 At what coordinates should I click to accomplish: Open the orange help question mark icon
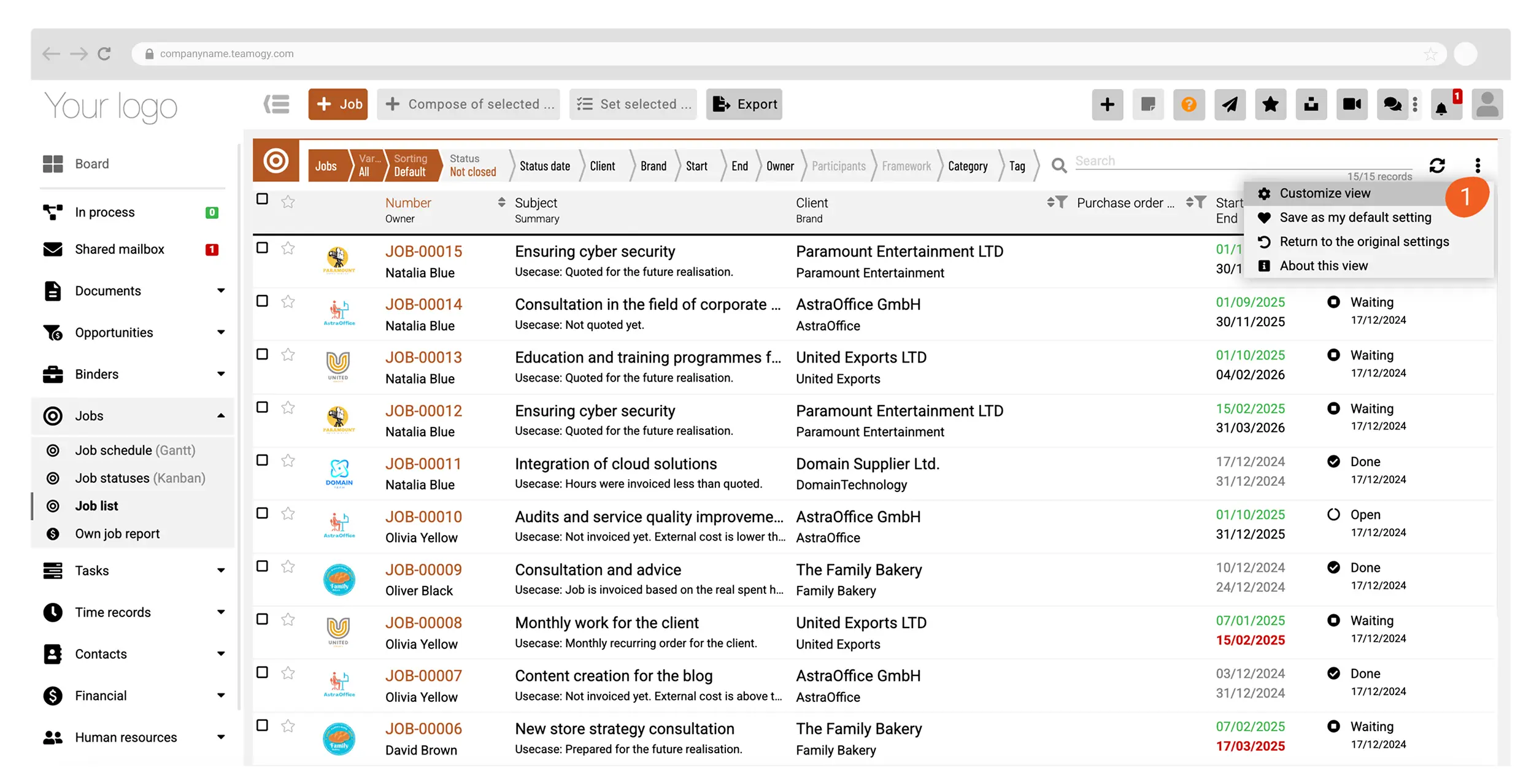click(1189, 104)
